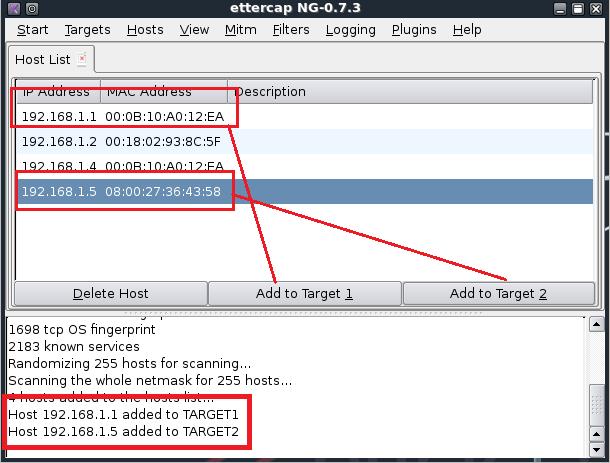The width and height of the screenshot is (610, 463).
Task: Click MAC address 08:00:27:36:43:58
Action: pyautogui.click(x=163, y=191)
